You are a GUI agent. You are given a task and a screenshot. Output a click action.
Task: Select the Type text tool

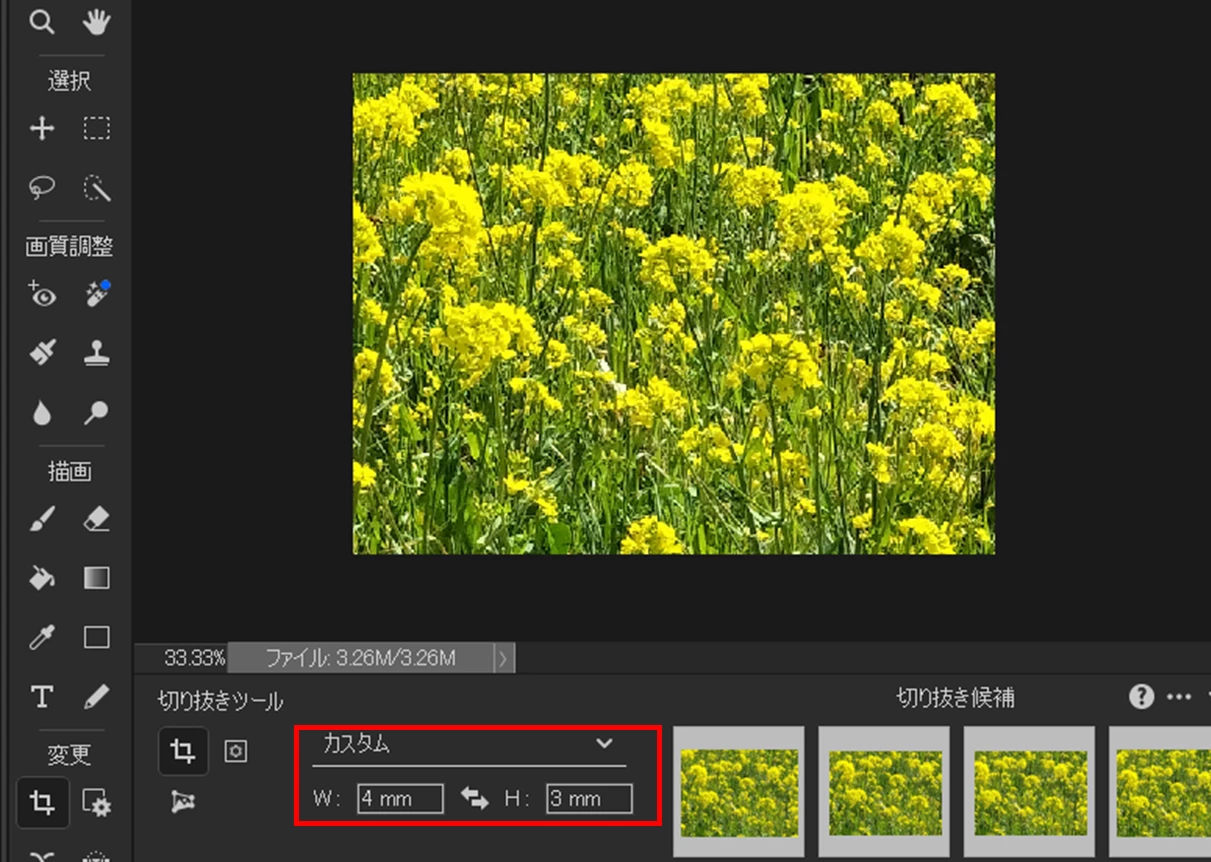[x=42, y=696]
